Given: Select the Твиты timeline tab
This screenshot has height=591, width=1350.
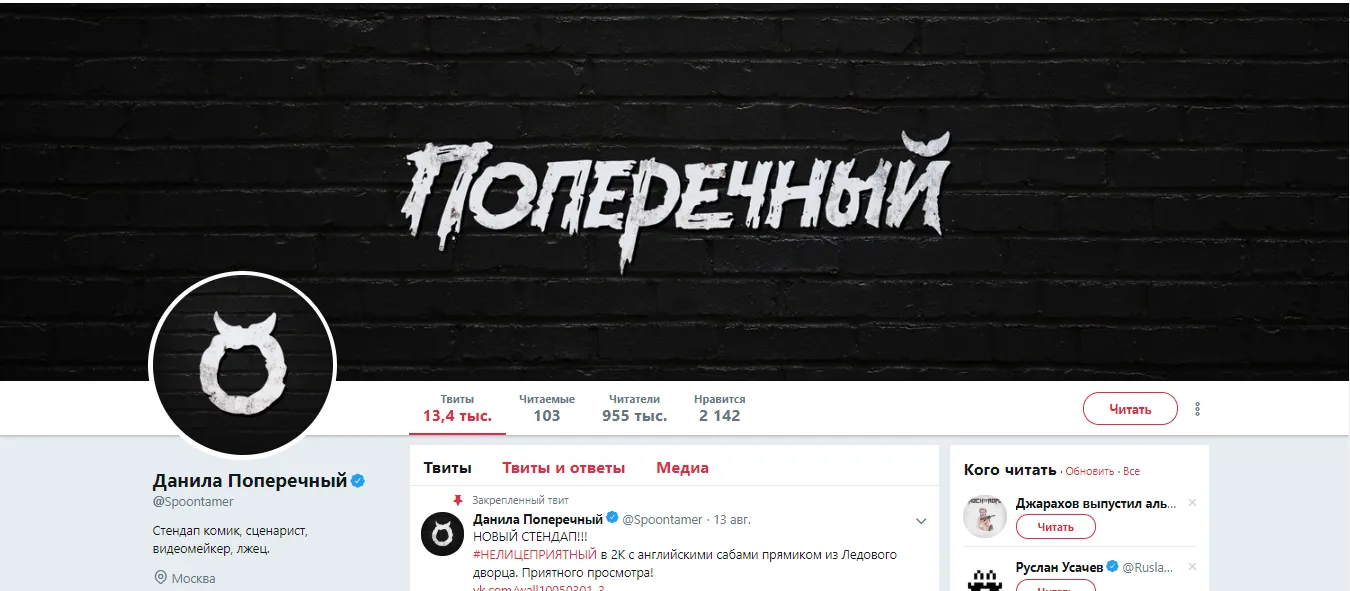Looking at the screenshot, I should 447,468.
